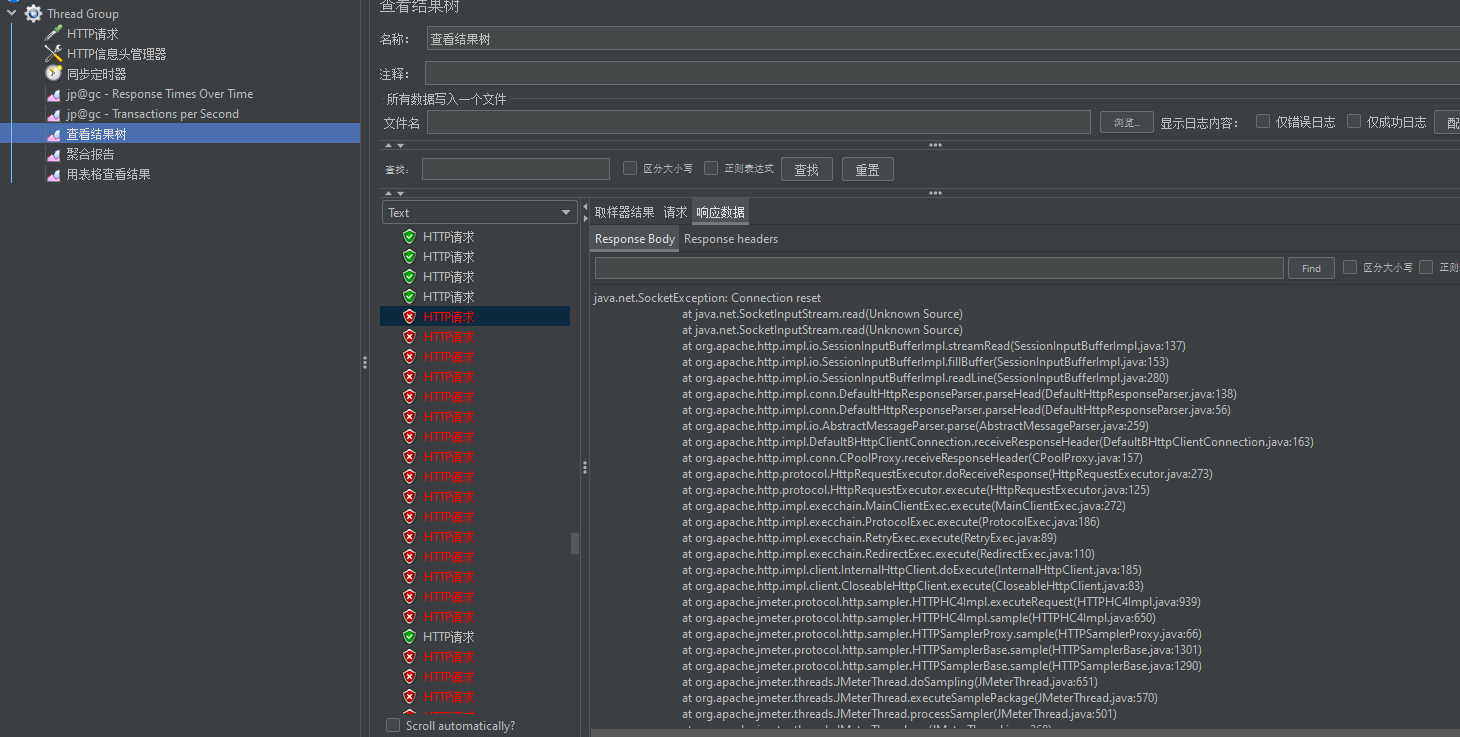
Task: Click the pipette icon of the HTTP请求 sampler
Action: (54, 34)
